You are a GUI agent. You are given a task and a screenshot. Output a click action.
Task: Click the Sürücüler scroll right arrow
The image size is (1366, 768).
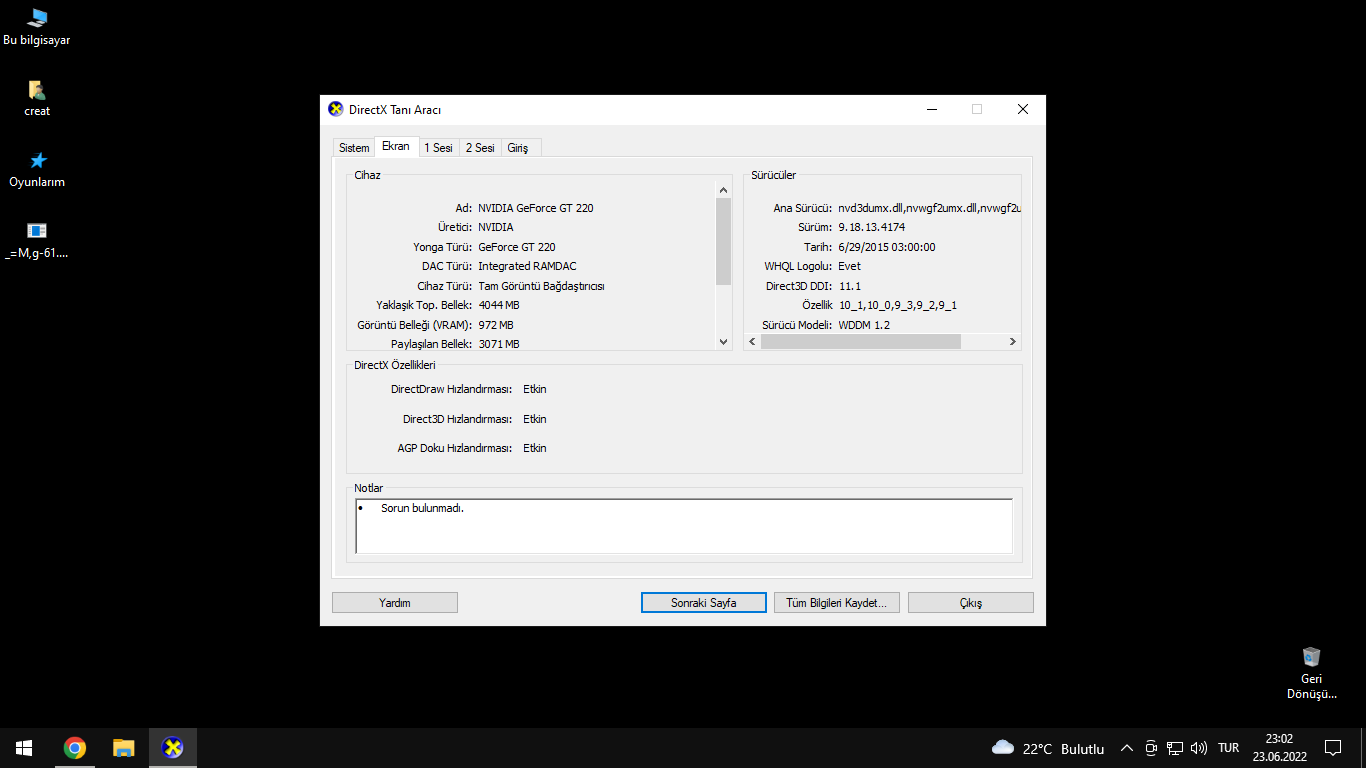1013,342
